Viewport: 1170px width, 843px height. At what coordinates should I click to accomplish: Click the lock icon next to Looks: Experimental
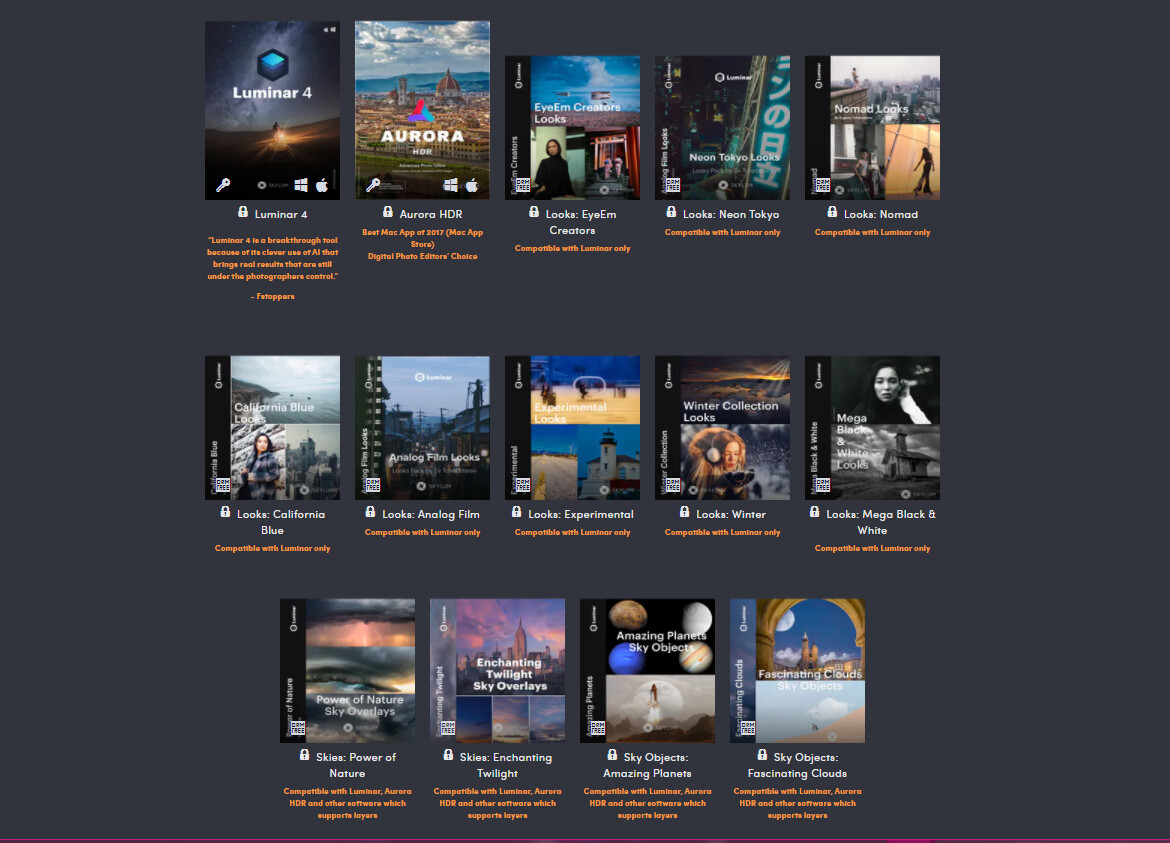click(516, 512)
